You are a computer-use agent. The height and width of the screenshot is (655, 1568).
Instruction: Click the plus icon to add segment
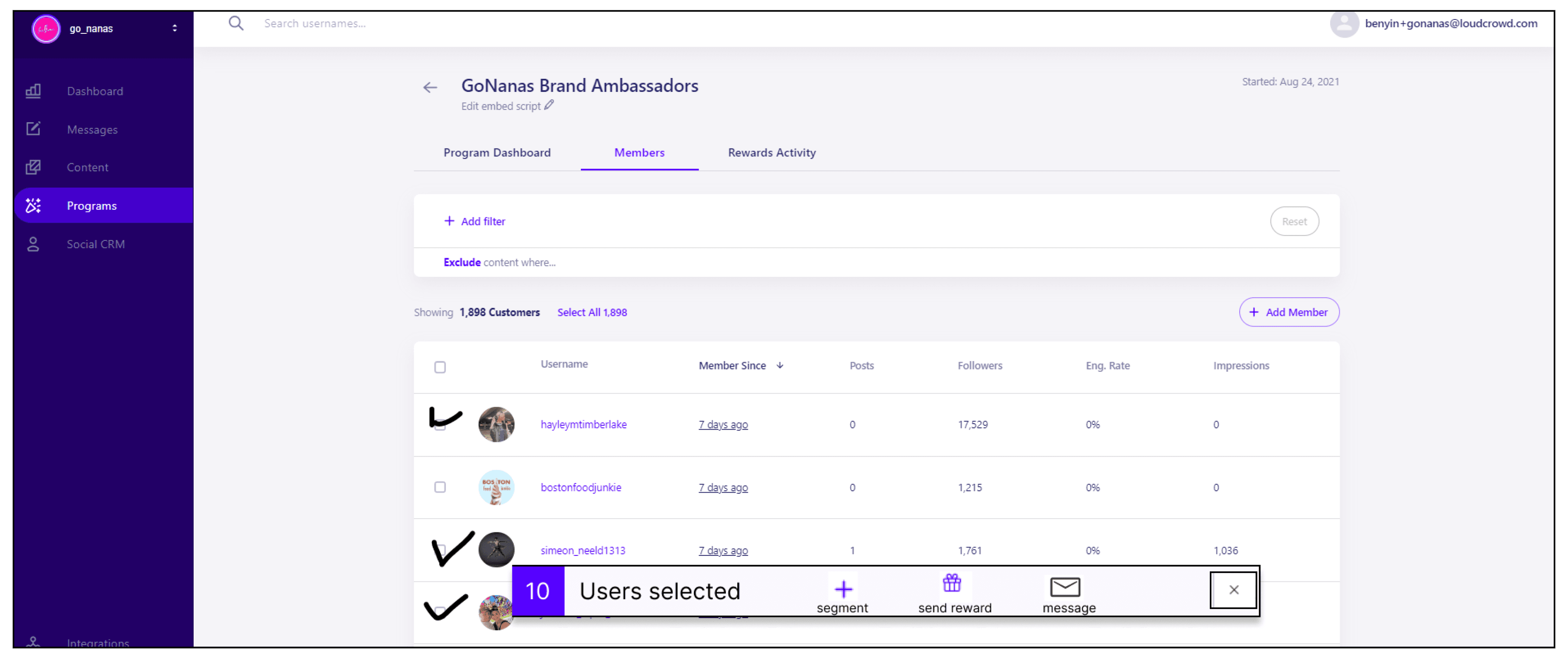point(843,589)
